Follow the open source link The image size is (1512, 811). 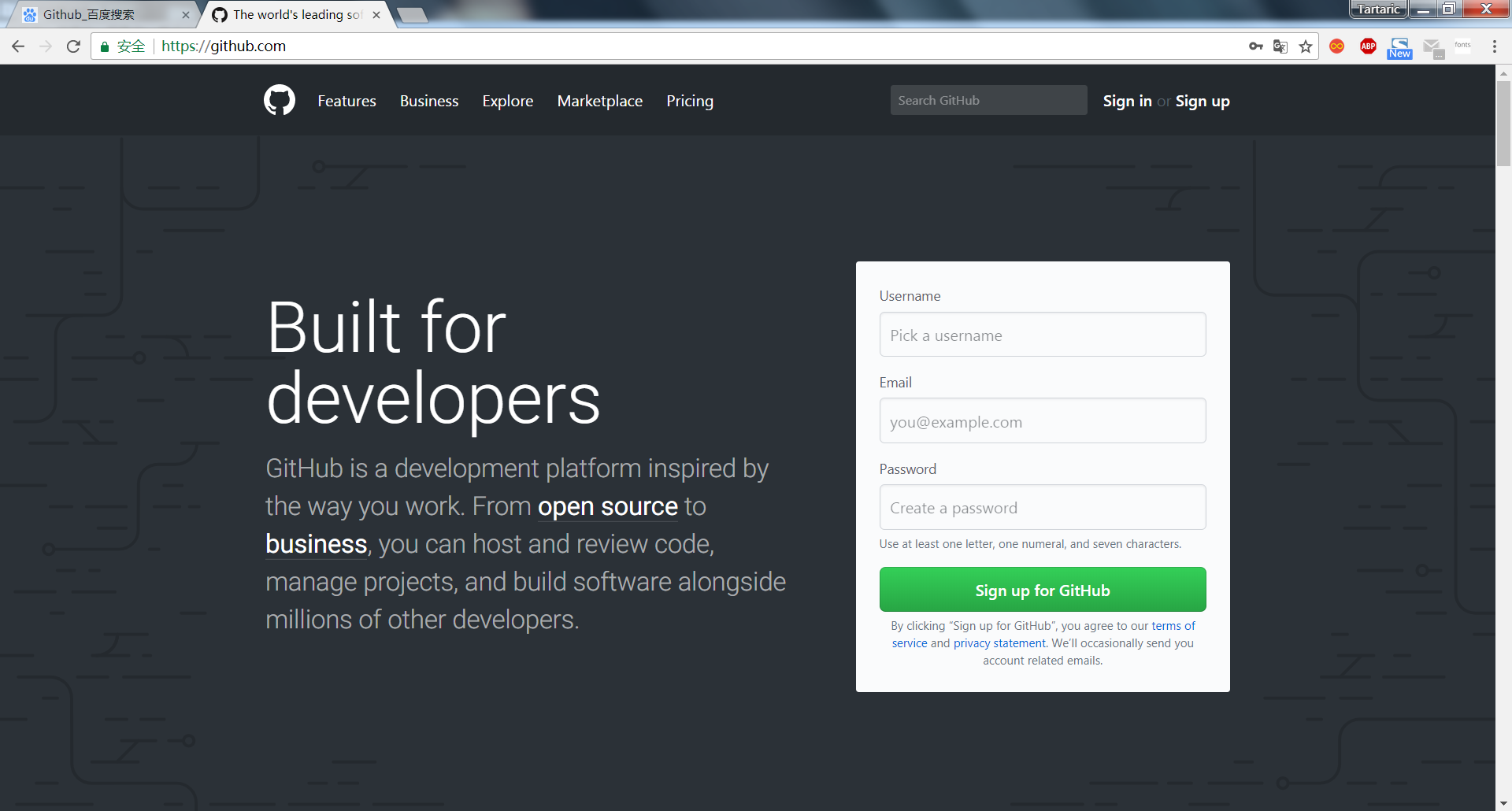coord(608,506)
